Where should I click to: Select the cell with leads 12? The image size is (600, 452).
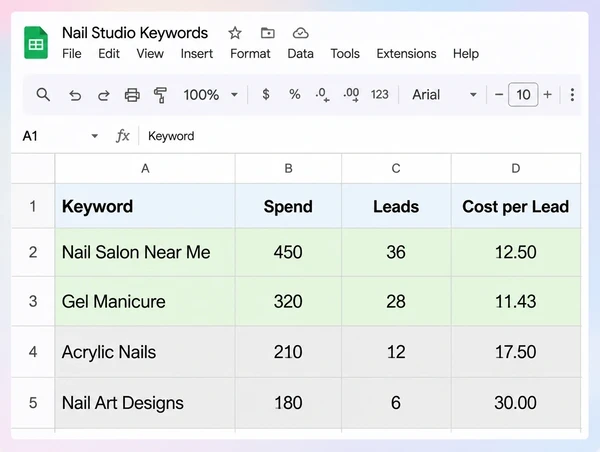click(396, 352)
